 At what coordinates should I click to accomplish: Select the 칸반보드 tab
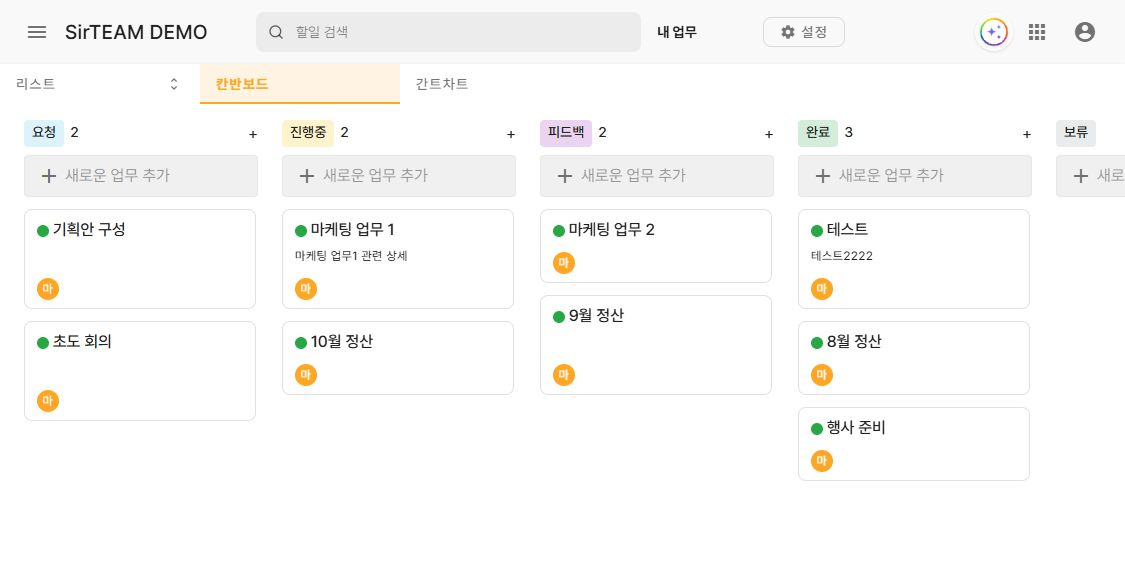[x=300, y=84]
